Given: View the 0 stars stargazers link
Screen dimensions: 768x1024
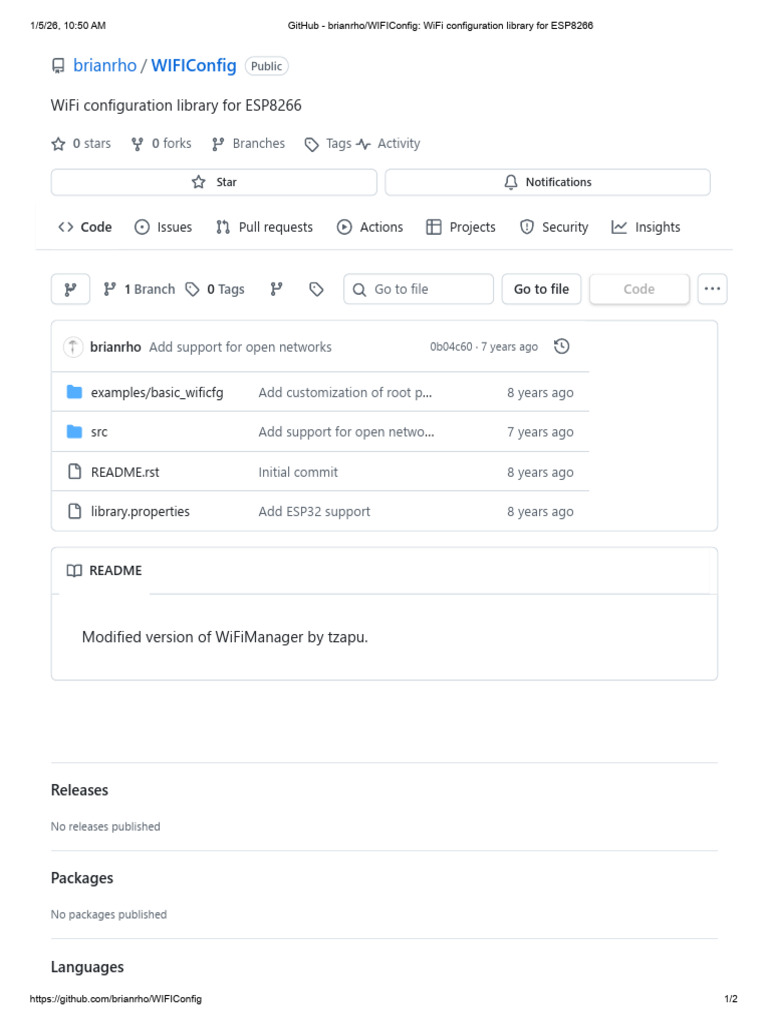Looking at the screenshot, I should tap(91, 144).
